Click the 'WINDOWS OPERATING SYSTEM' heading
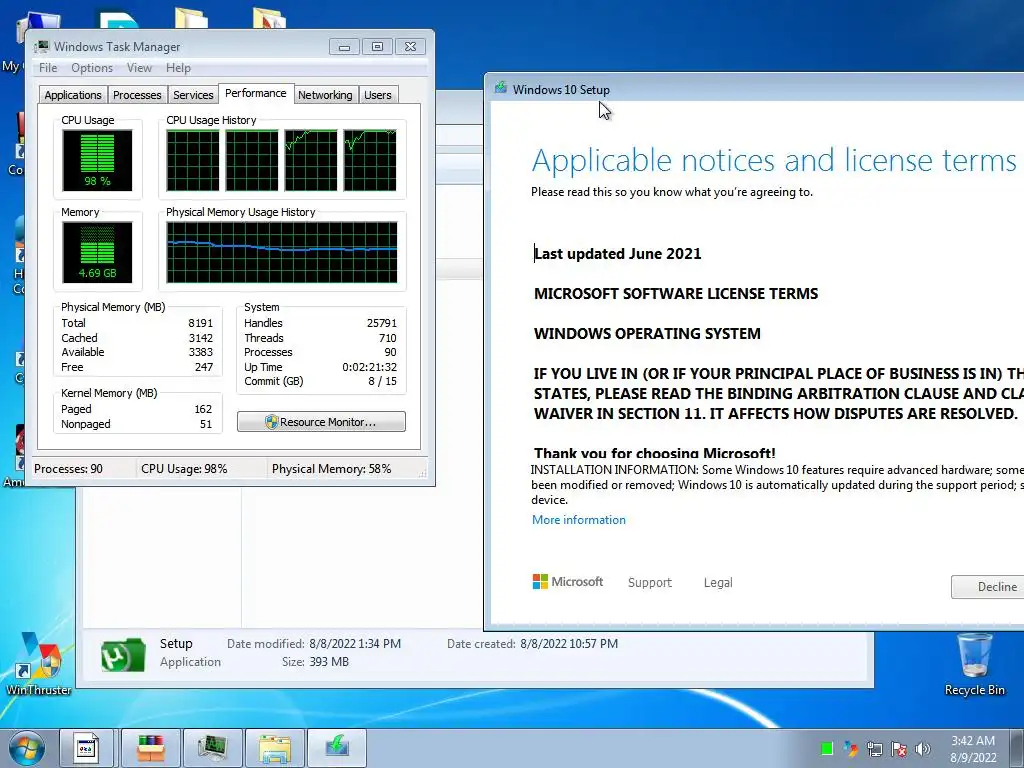This screenshot has height=768, width=1024. click(x=647, y=333)
